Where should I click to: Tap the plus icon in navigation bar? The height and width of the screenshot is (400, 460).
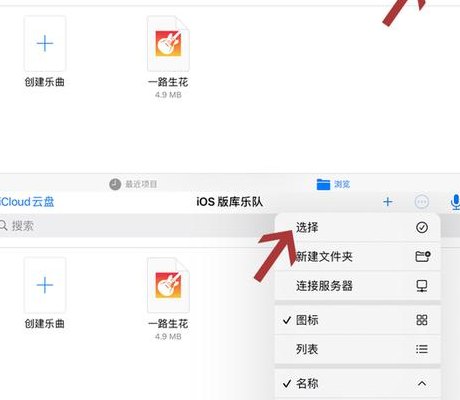(388, 202)
